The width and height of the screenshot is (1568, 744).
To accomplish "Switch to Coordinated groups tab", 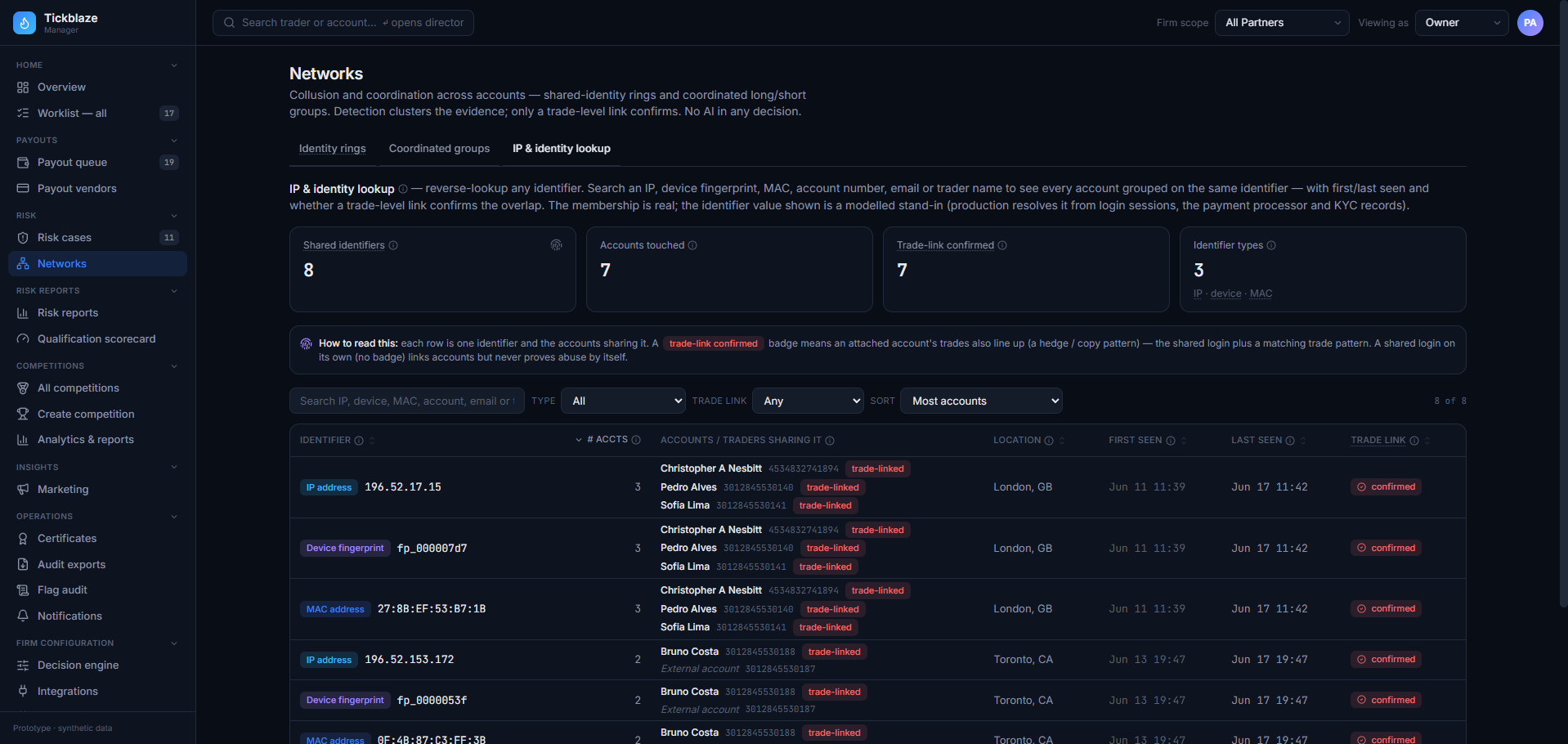I will point(439,149).
